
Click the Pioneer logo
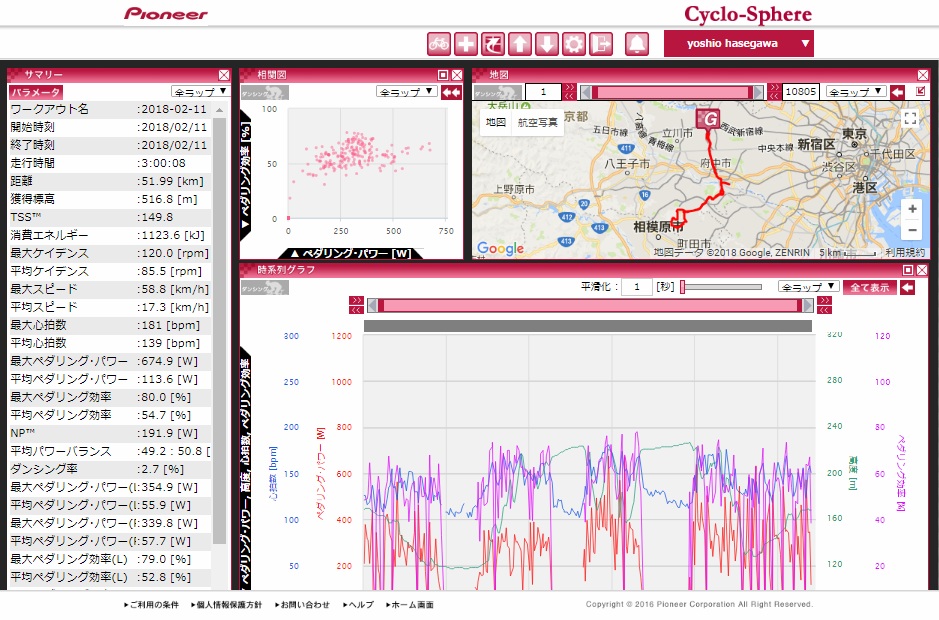pos(166,14)
